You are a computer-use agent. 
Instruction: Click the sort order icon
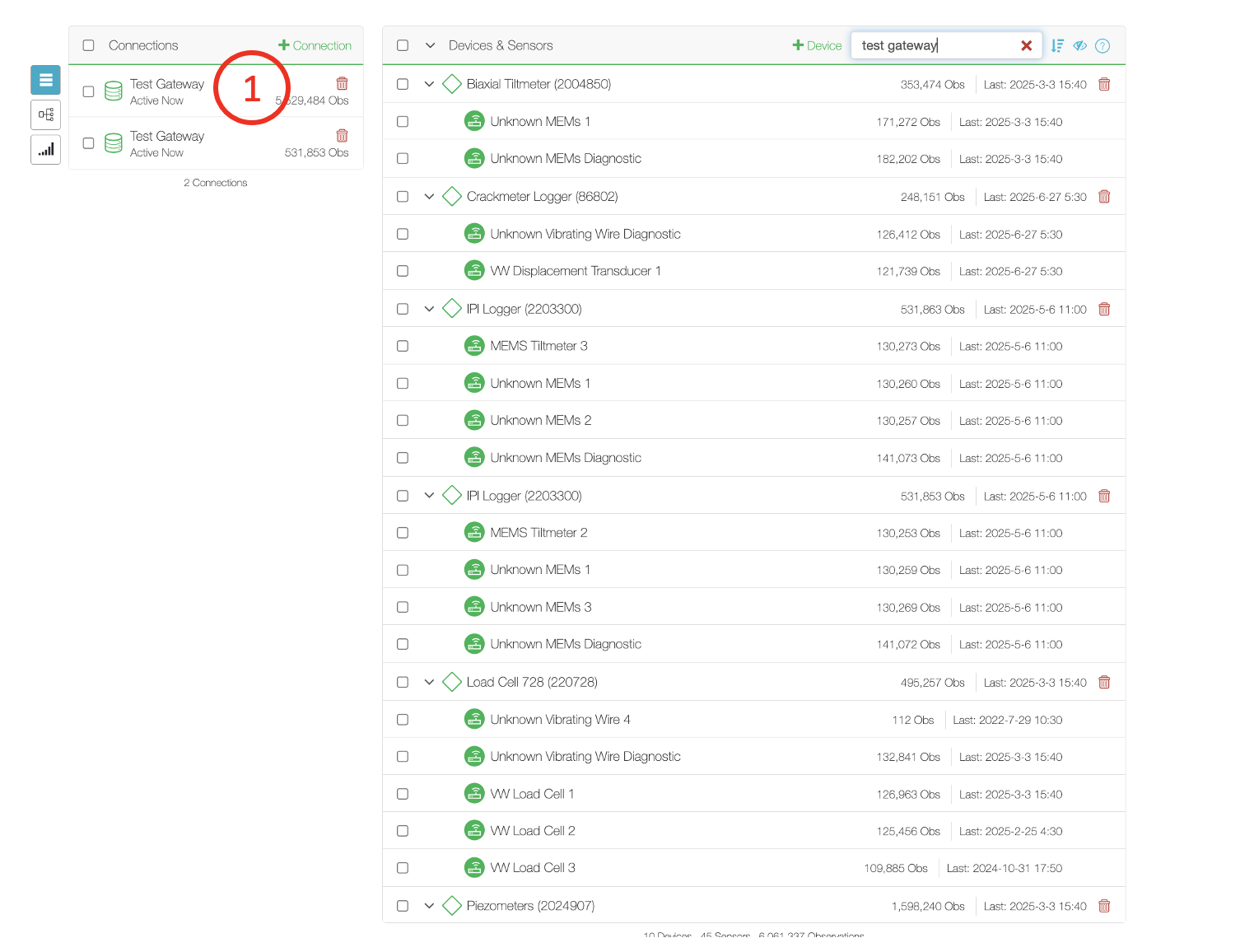click(x=1057, y=45)
